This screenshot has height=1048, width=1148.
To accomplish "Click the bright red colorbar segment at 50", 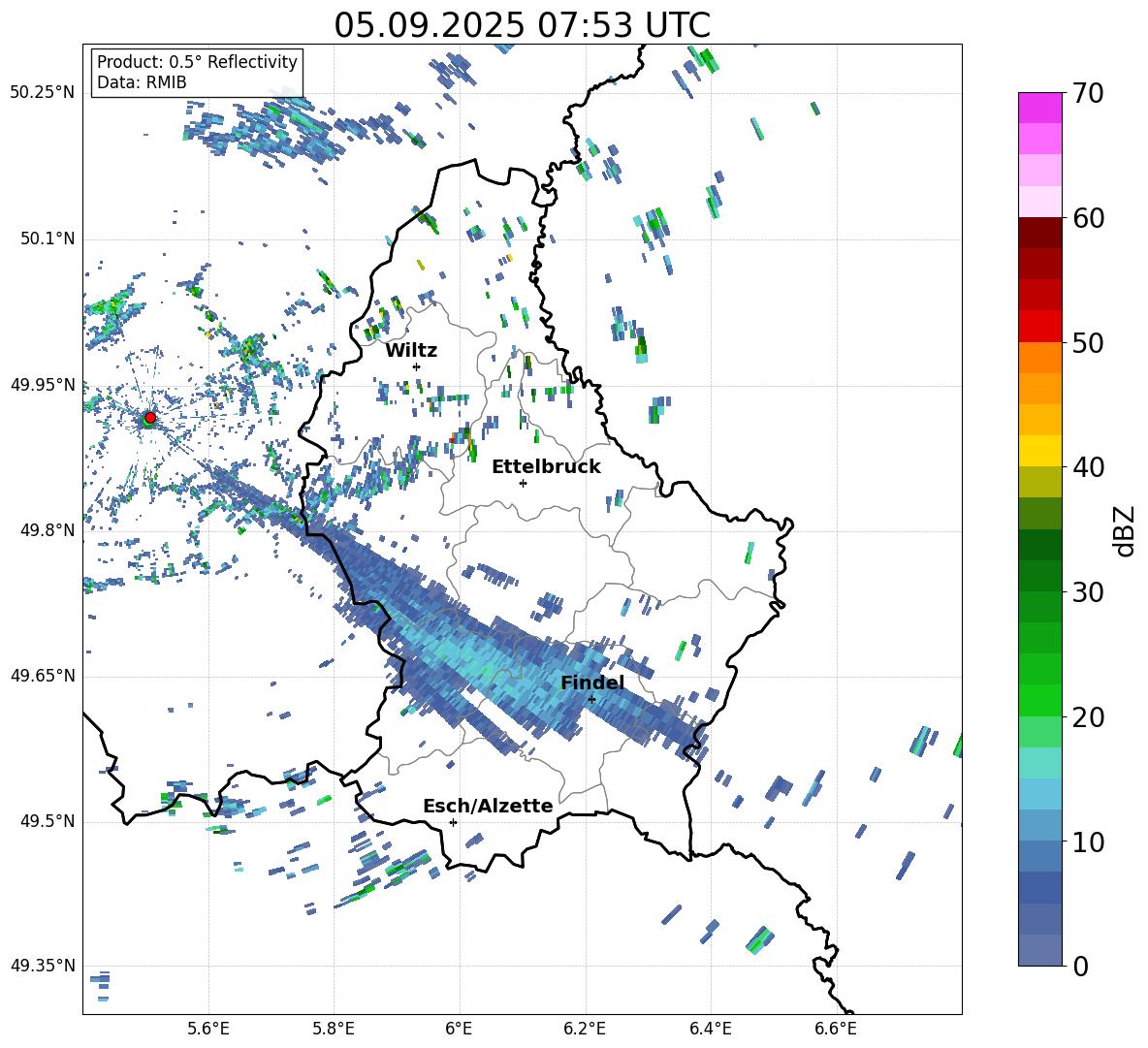I will coord(1039,327).
